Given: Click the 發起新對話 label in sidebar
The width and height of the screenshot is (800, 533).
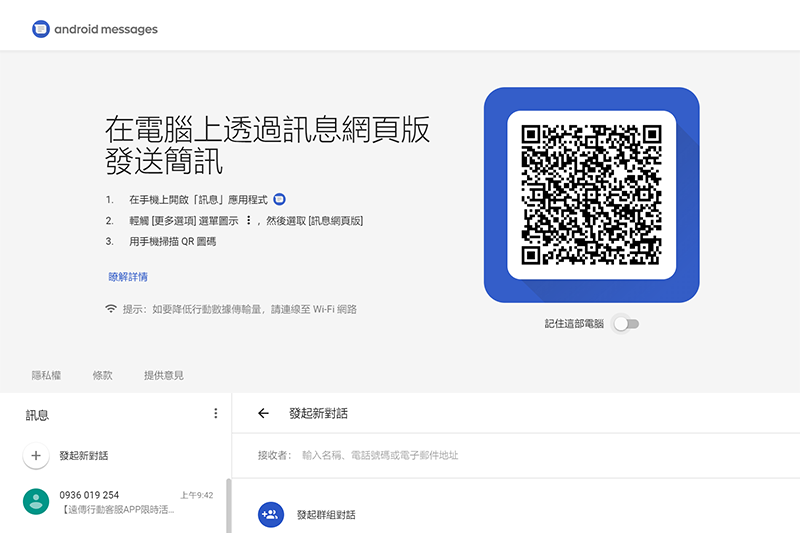Looking at the screenshot, I should (84, 455).
